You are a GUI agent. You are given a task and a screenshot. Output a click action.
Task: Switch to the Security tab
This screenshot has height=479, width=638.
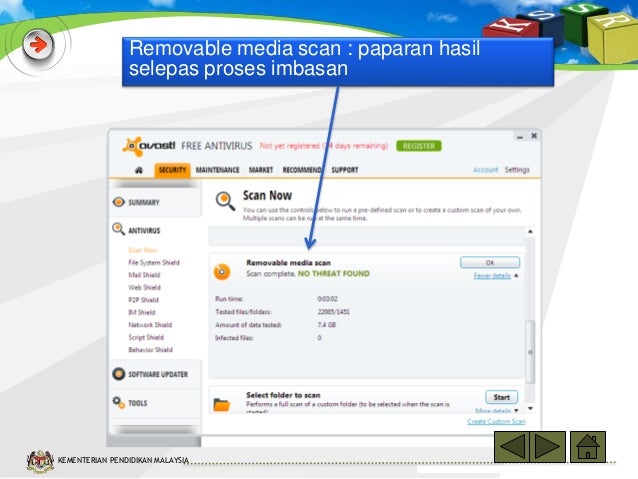pyautogui.click(x=172, y=170)
